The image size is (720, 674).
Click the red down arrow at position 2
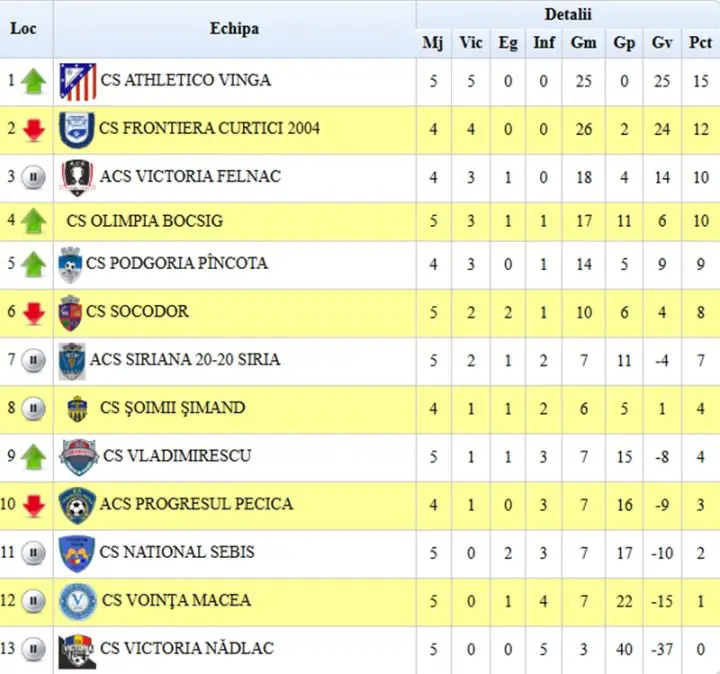point(34,130)
